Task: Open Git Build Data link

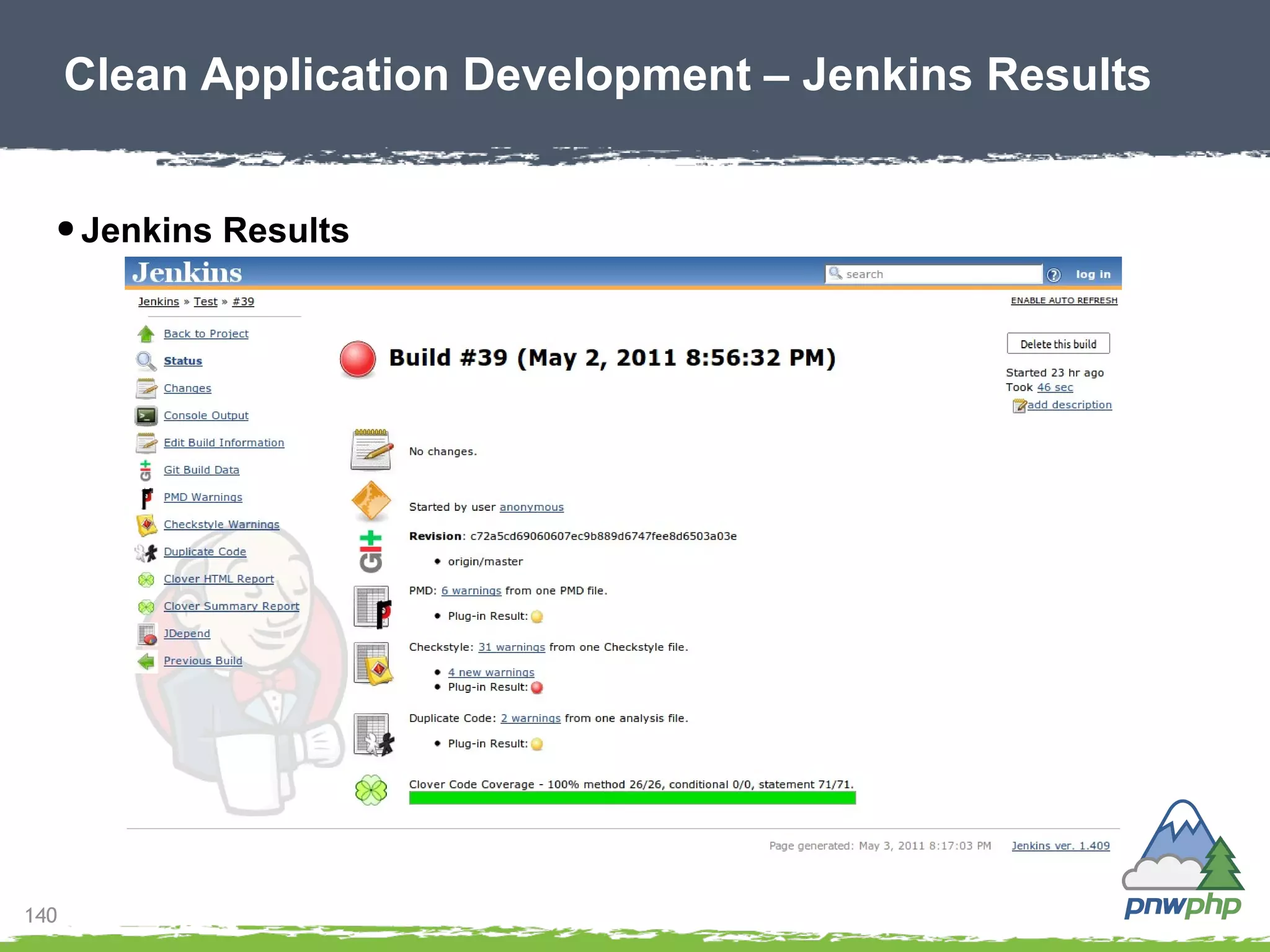Action: pyautogui.click(x=202, y=470)
